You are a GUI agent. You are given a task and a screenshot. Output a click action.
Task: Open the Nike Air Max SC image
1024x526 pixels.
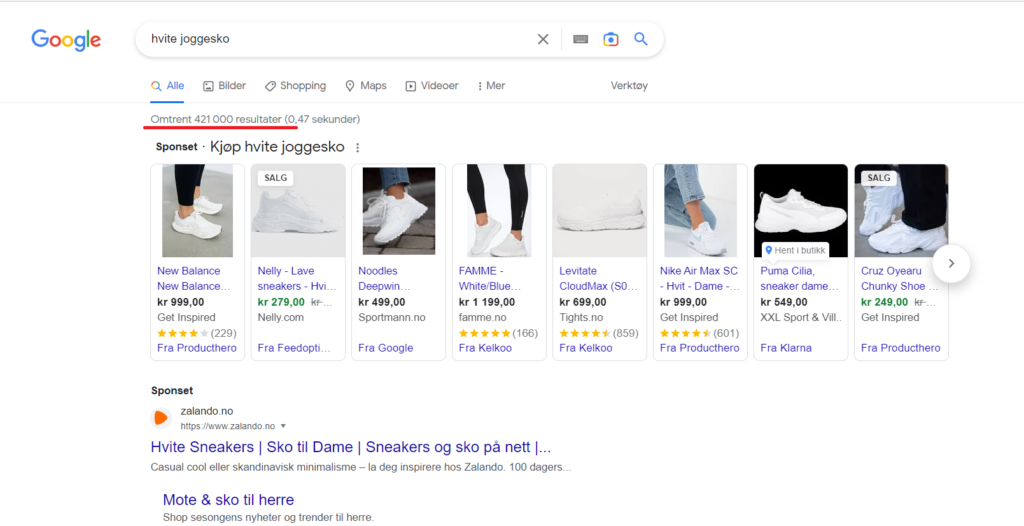click(700, 210)
